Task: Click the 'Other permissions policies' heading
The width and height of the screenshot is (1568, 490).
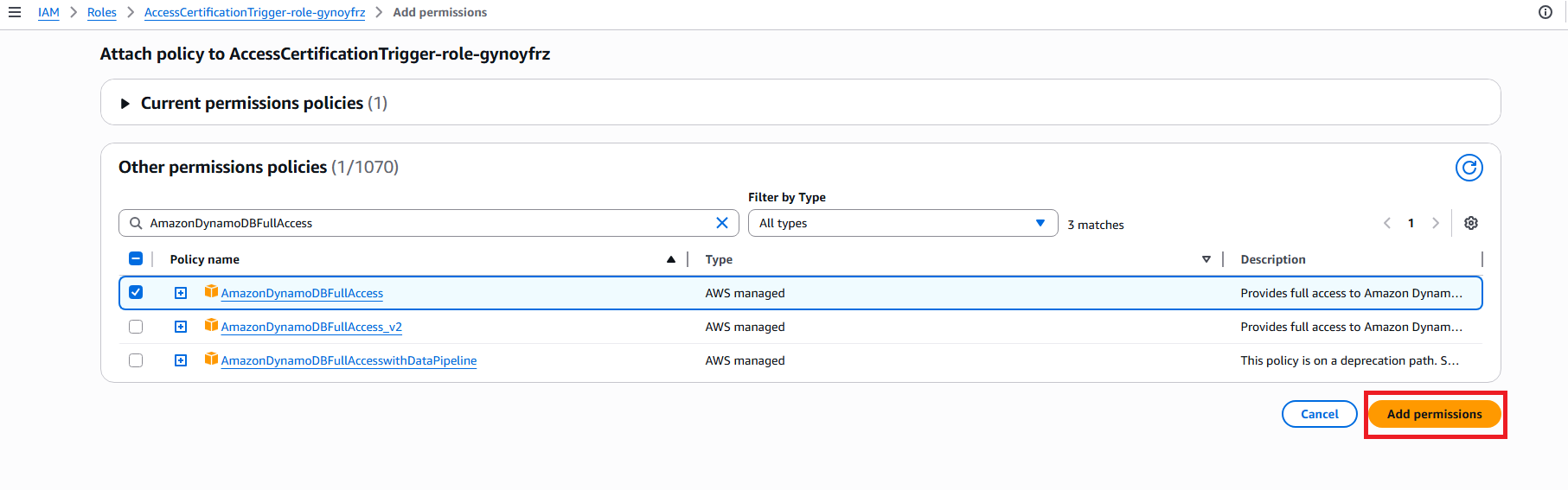Action: click(223, 167)
